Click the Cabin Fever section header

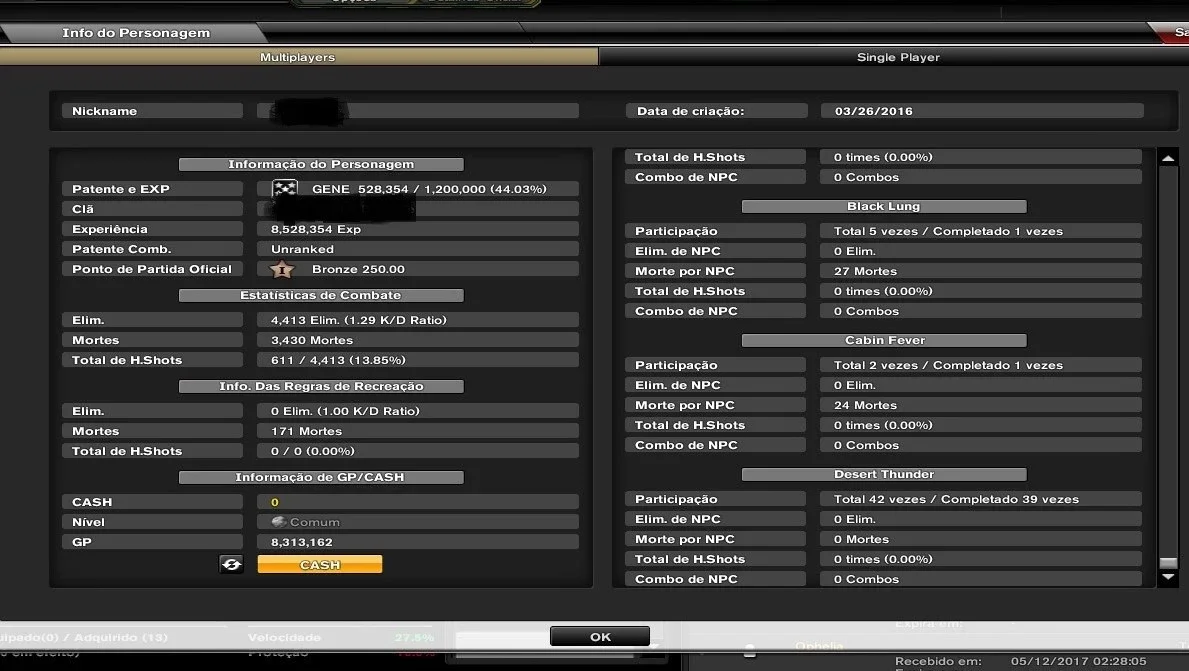[x=883, y=340]
